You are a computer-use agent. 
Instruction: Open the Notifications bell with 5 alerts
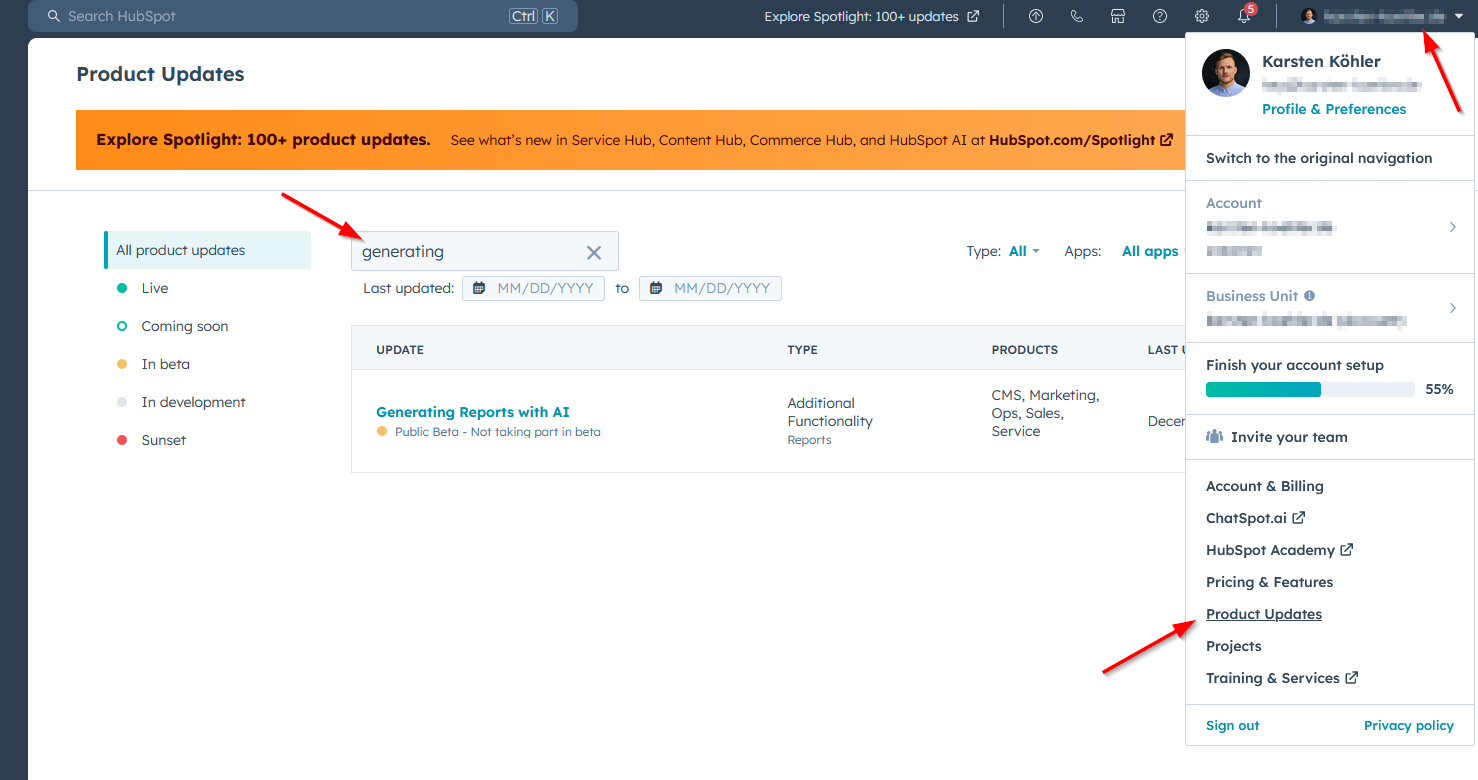point(1243,16)
